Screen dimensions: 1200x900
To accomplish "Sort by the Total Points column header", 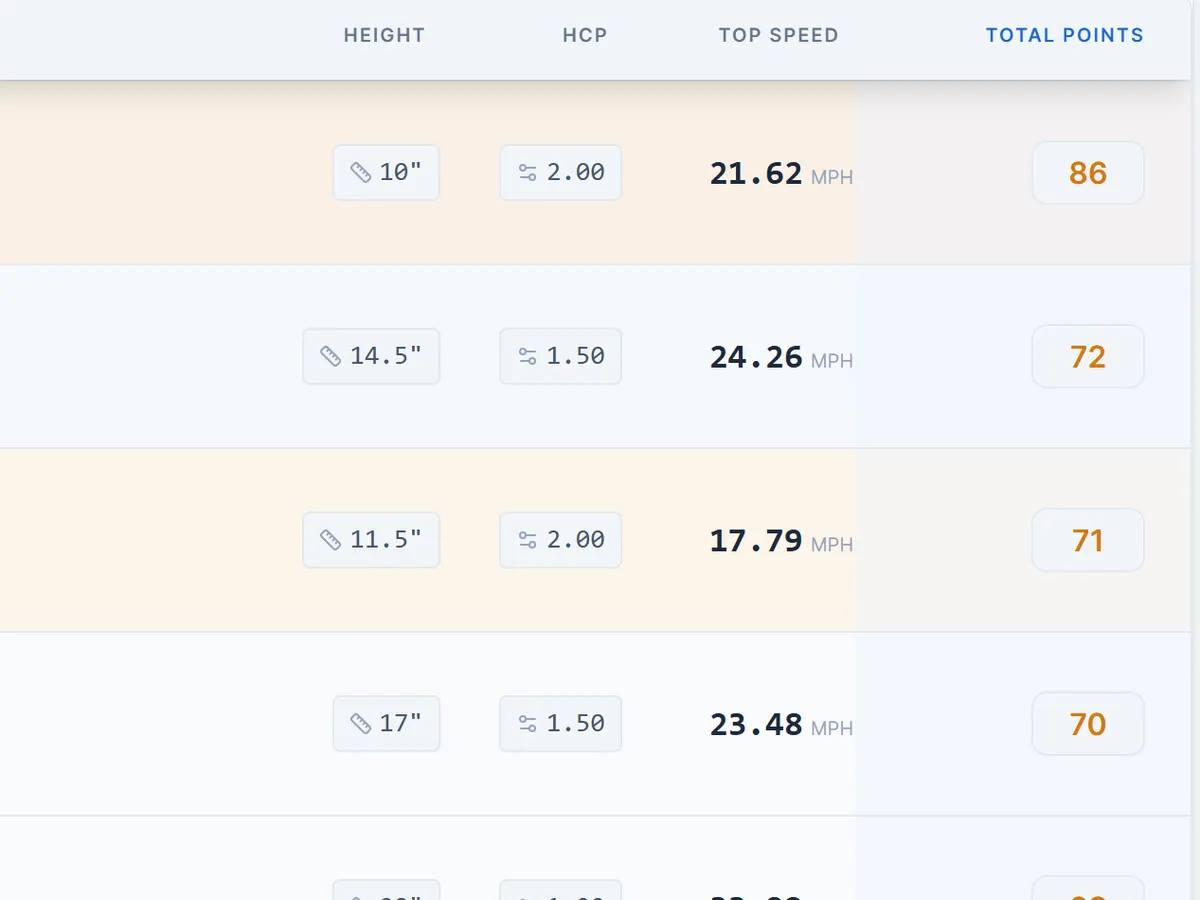I will tap(1065, 35).
